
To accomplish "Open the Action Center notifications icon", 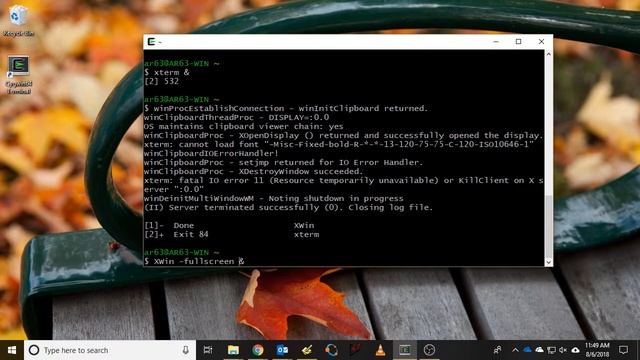I will tap(623, 350).
